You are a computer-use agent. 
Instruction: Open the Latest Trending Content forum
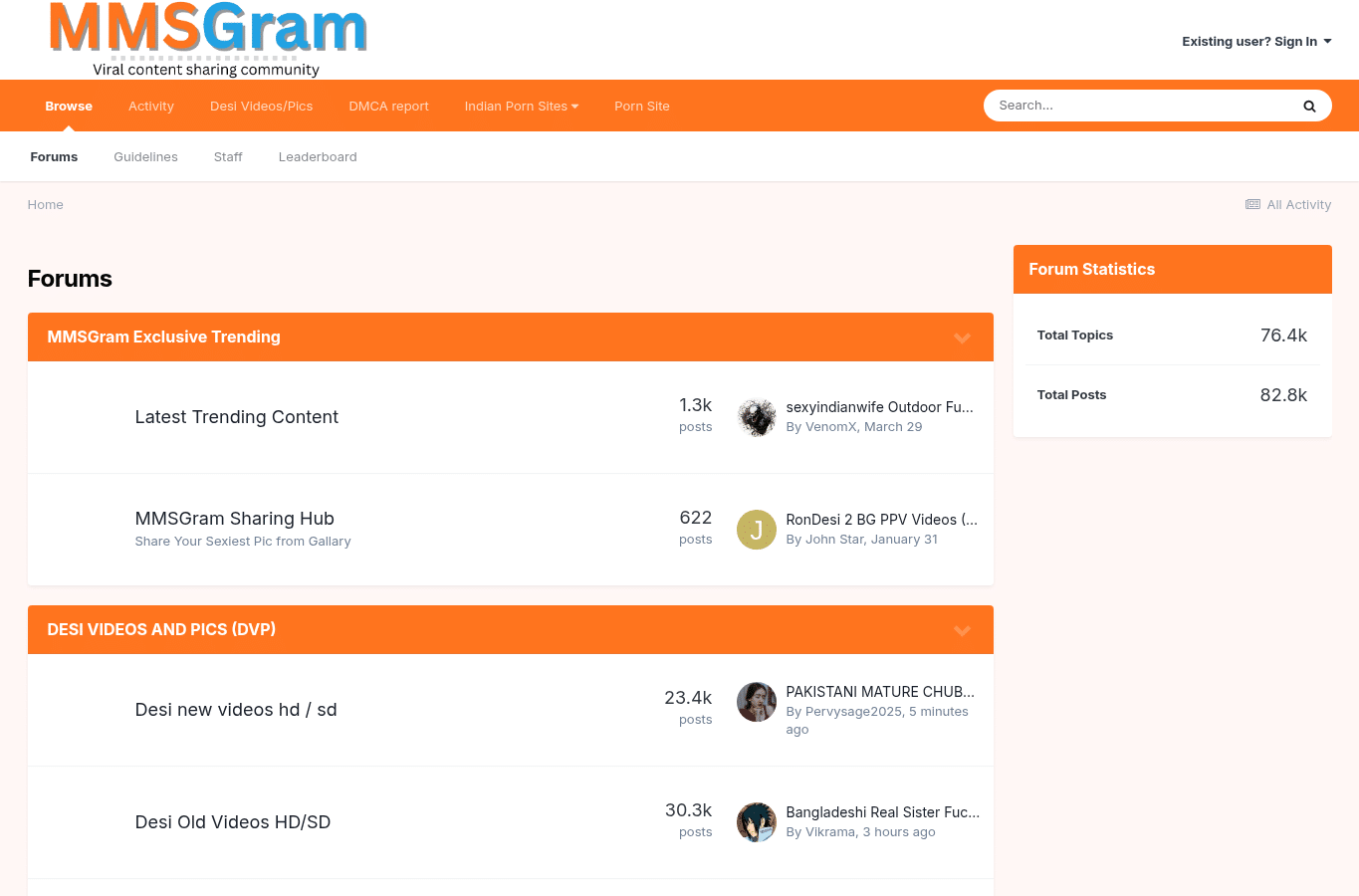click(x=237, y=417)
